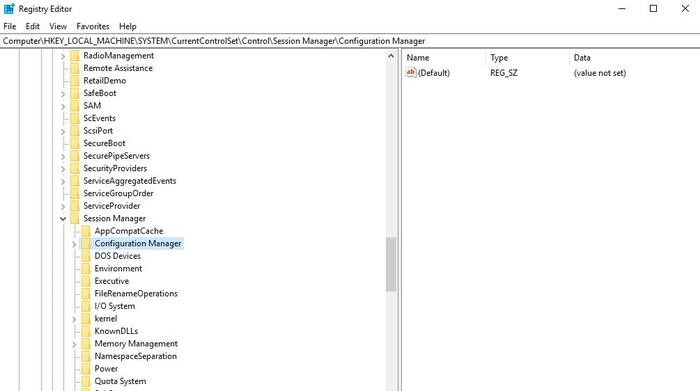Click the RetailDemo folder icon
Screen dimensions: 700x391
tap(75, 81)
